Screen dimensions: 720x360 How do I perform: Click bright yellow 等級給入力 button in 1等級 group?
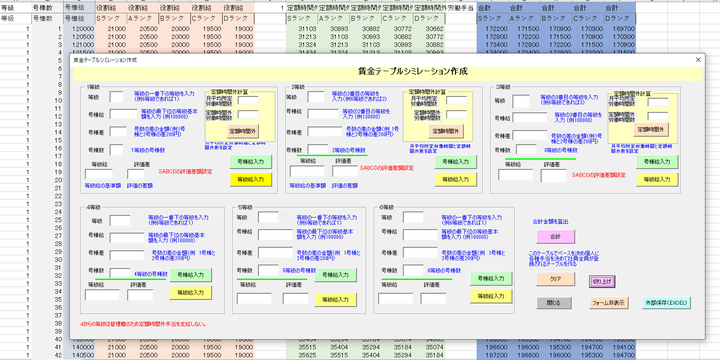[251, 180]
